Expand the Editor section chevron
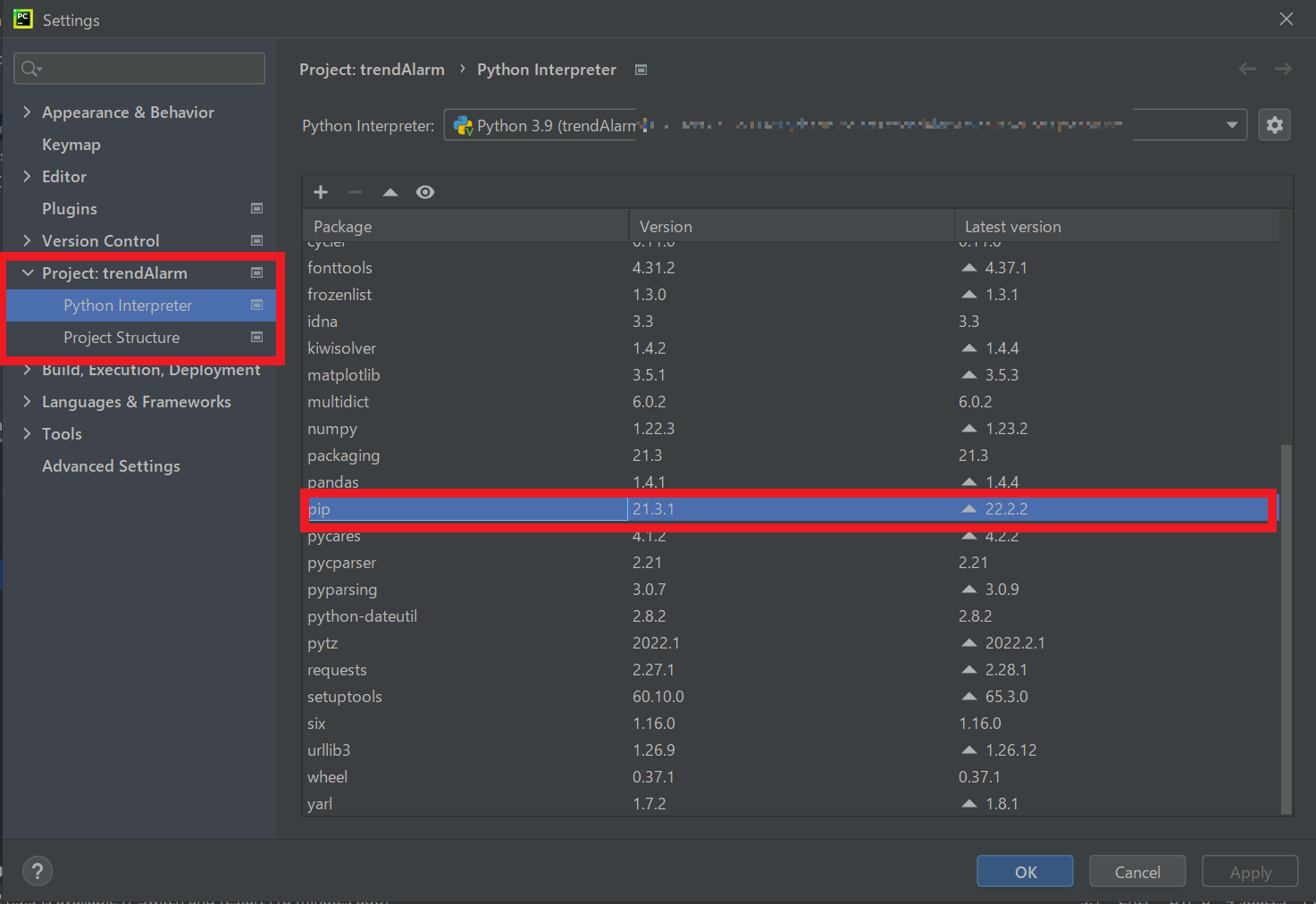 (x=27, y=176)
